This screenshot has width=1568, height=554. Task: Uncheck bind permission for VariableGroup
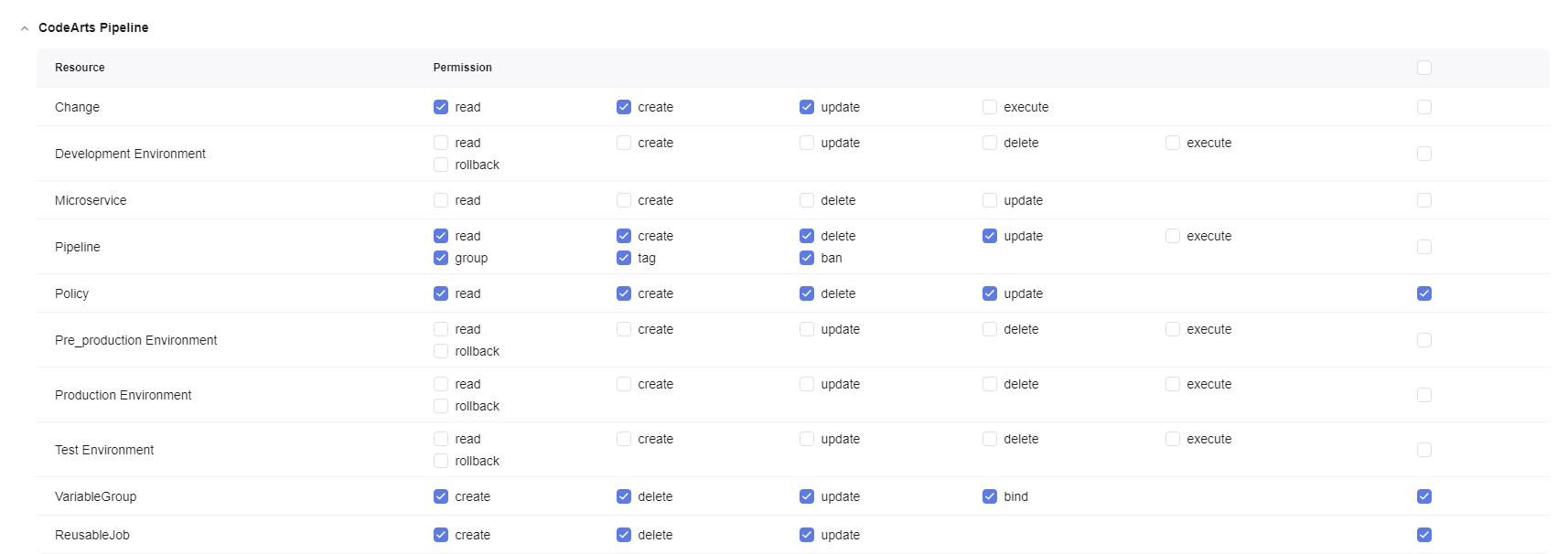click(990, 496)
